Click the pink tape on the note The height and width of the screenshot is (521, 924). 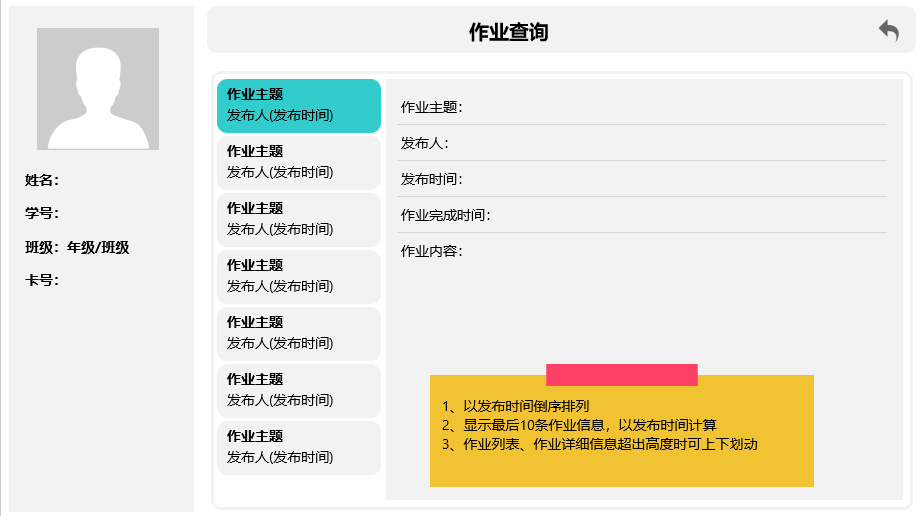coord(621,375)
